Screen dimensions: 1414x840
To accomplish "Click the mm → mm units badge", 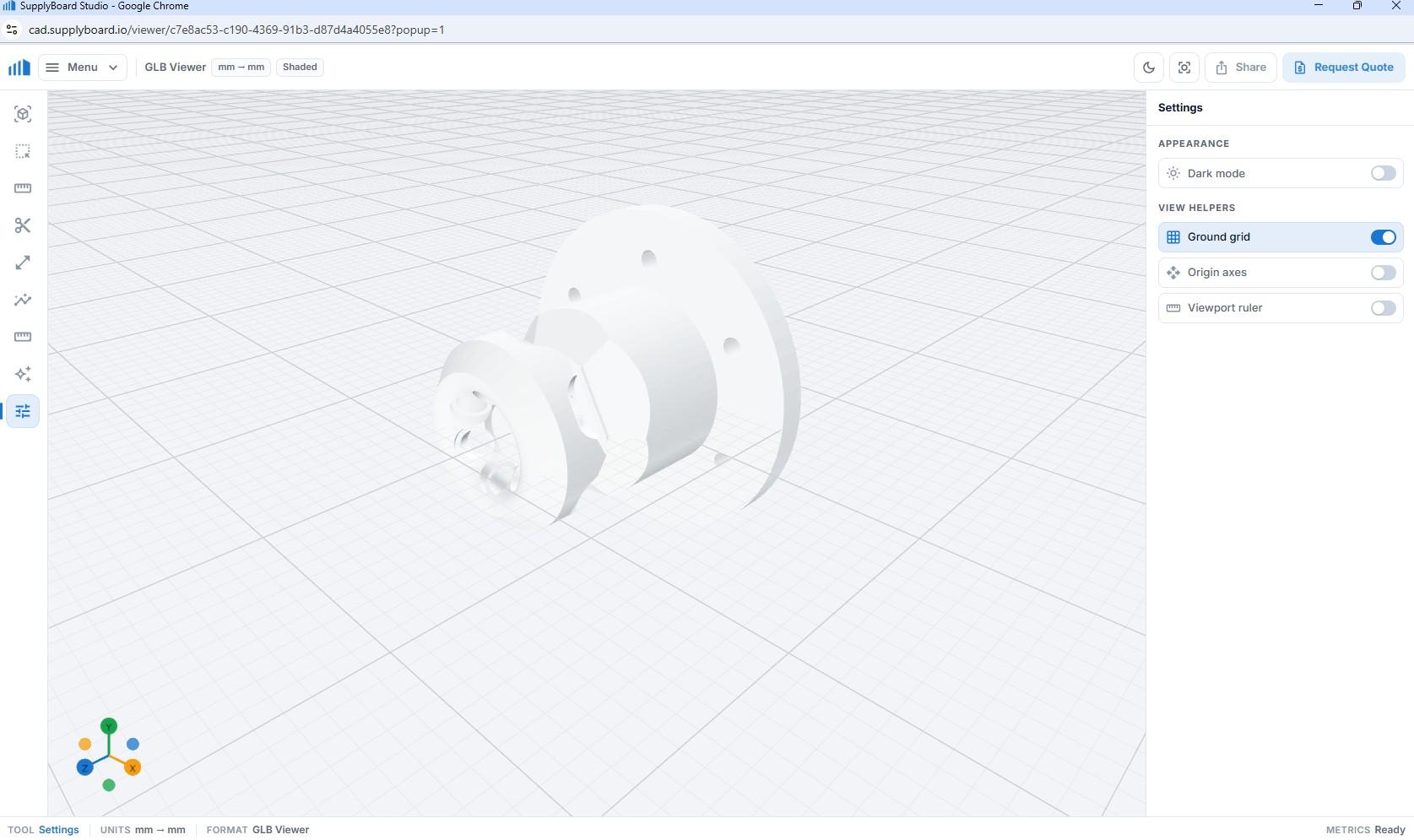I will coord(241,68).
